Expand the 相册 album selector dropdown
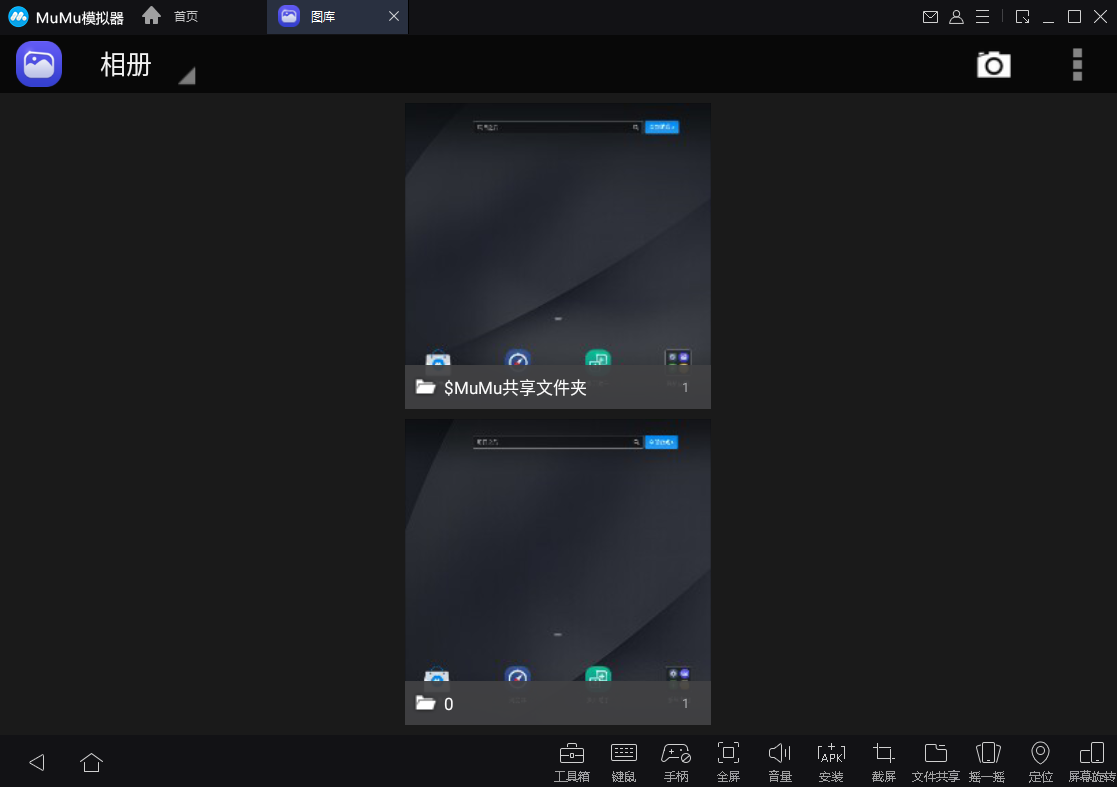This screenshot has height=787, width=1117. click(185, 73)
